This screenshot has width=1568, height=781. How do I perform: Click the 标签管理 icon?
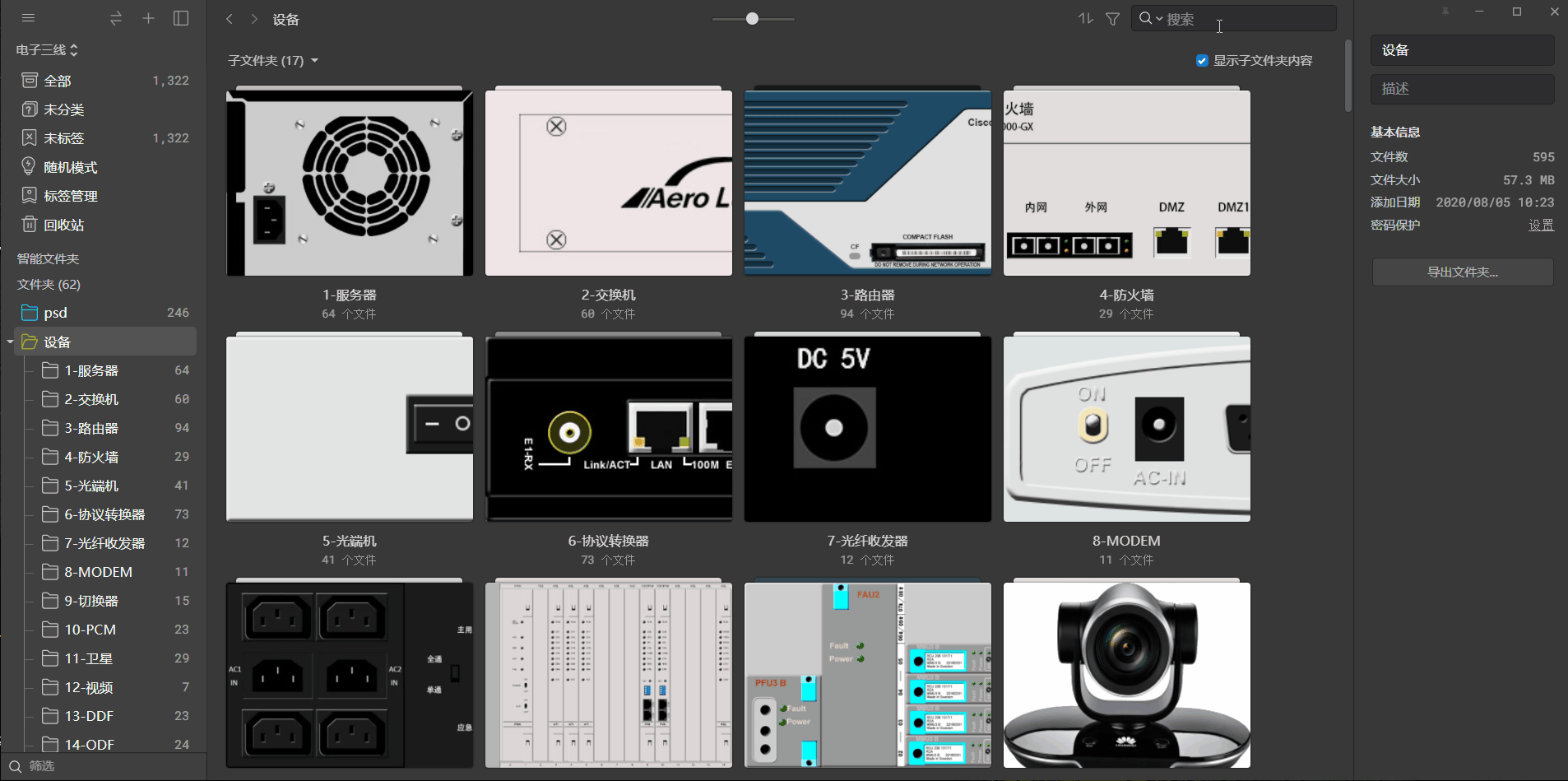(x=30, y=195)
